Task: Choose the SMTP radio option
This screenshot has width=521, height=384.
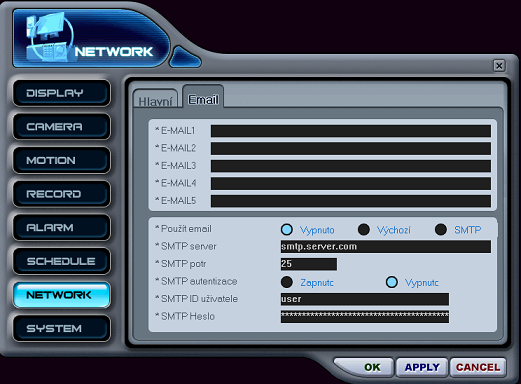Action: tap(441, 230)
